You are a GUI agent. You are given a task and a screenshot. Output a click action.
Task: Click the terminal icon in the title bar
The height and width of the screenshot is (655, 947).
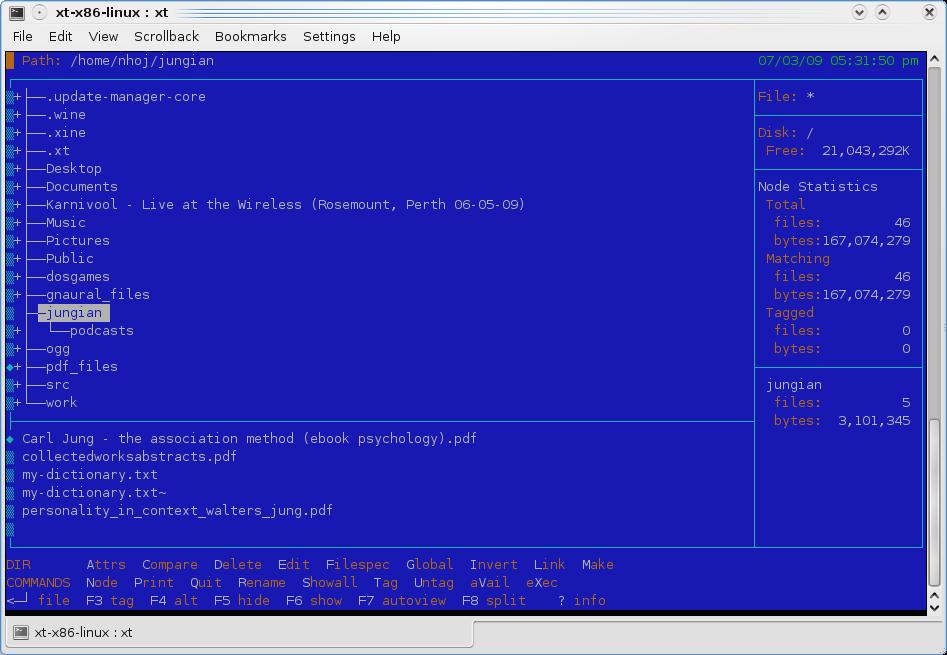point(16,12)
